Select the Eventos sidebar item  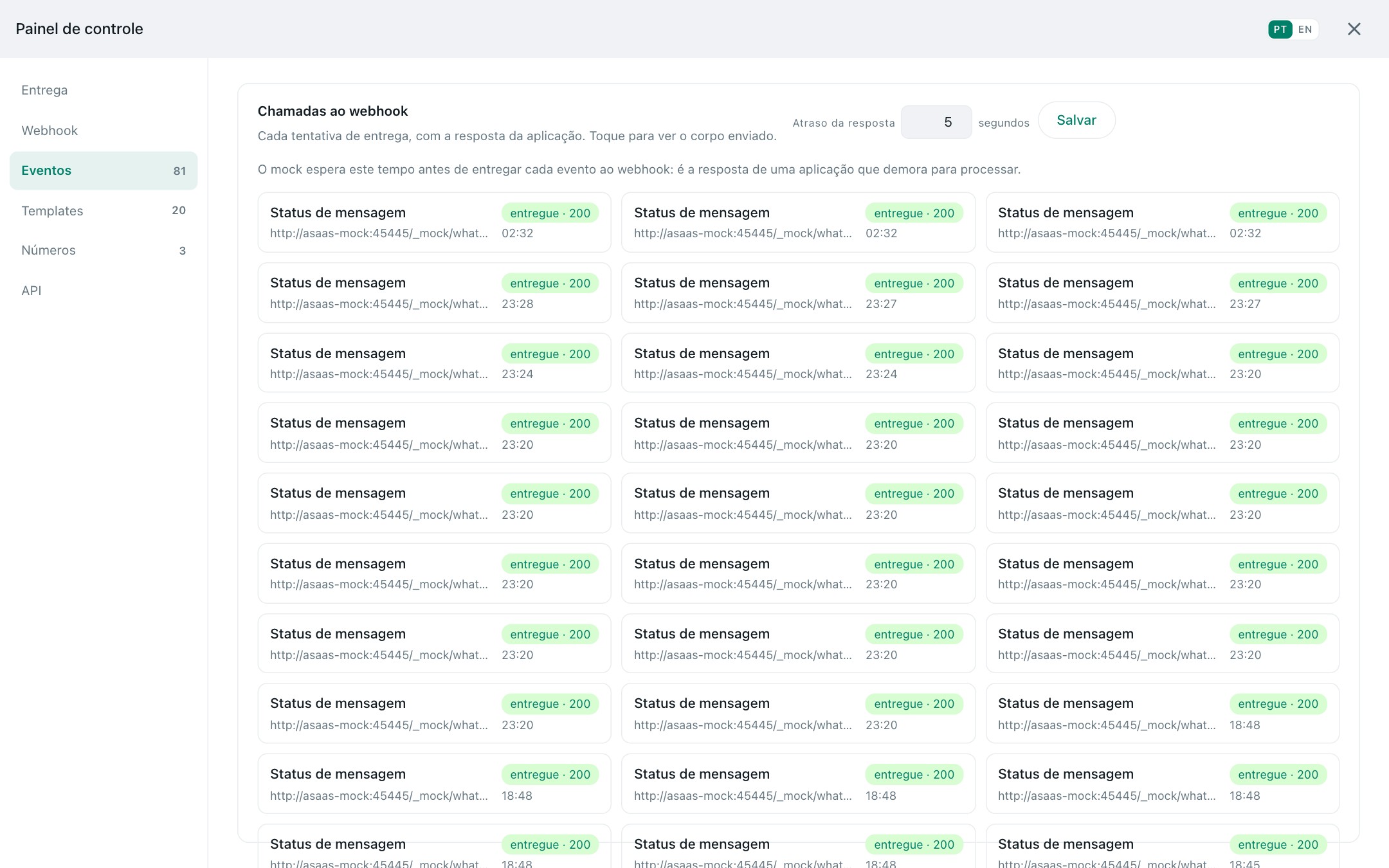104,170
